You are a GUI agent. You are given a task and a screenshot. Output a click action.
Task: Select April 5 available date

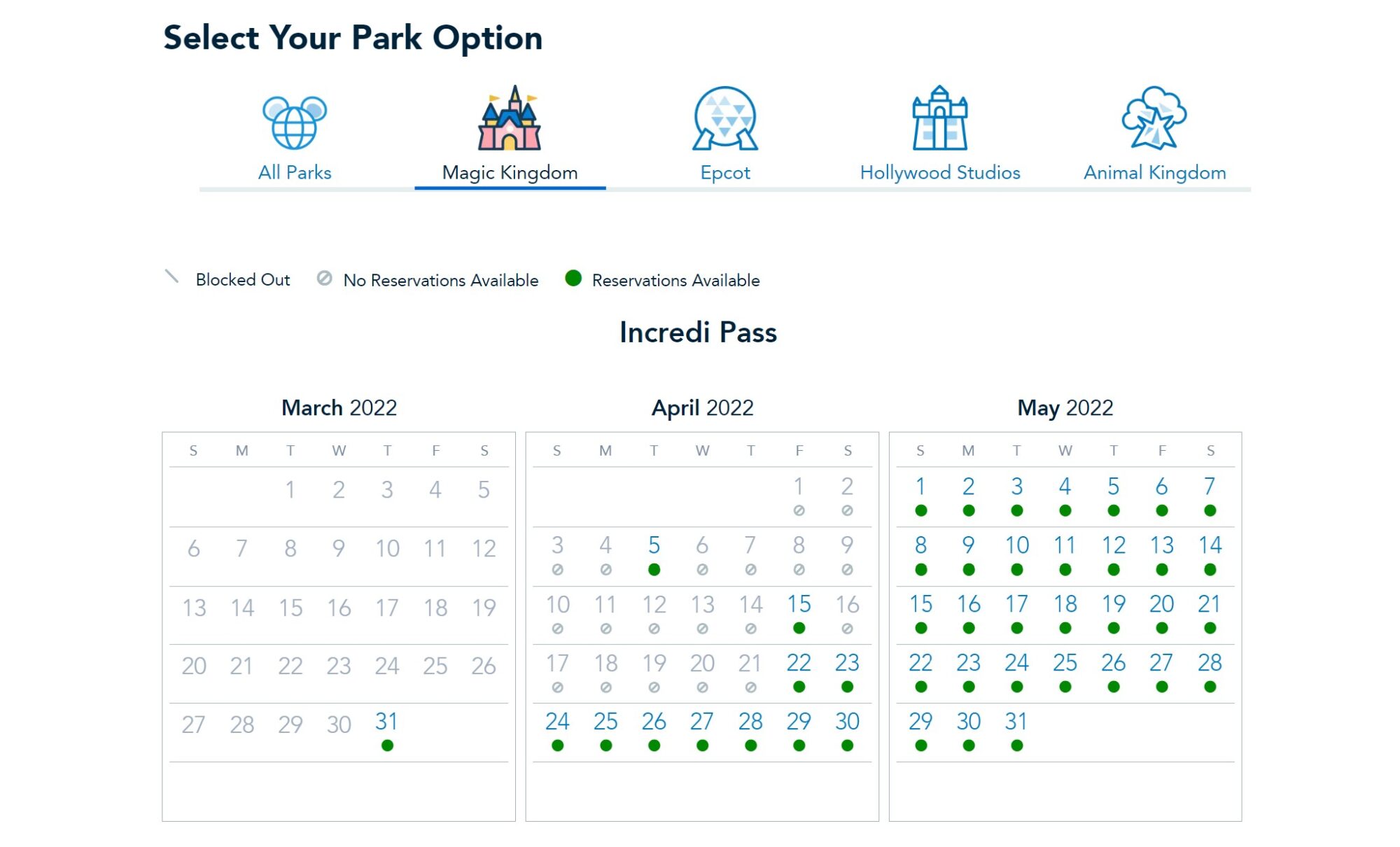tap(654, 545)
